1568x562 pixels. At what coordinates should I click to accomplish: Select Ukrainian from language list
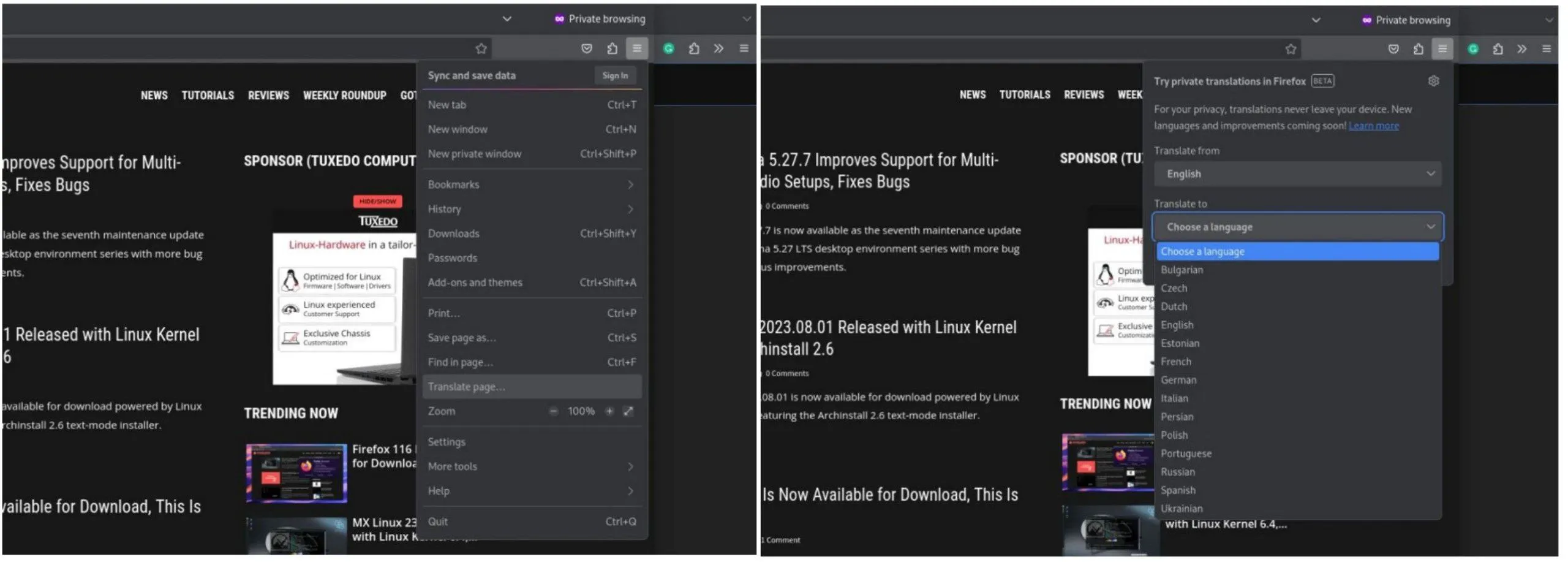1297,509
